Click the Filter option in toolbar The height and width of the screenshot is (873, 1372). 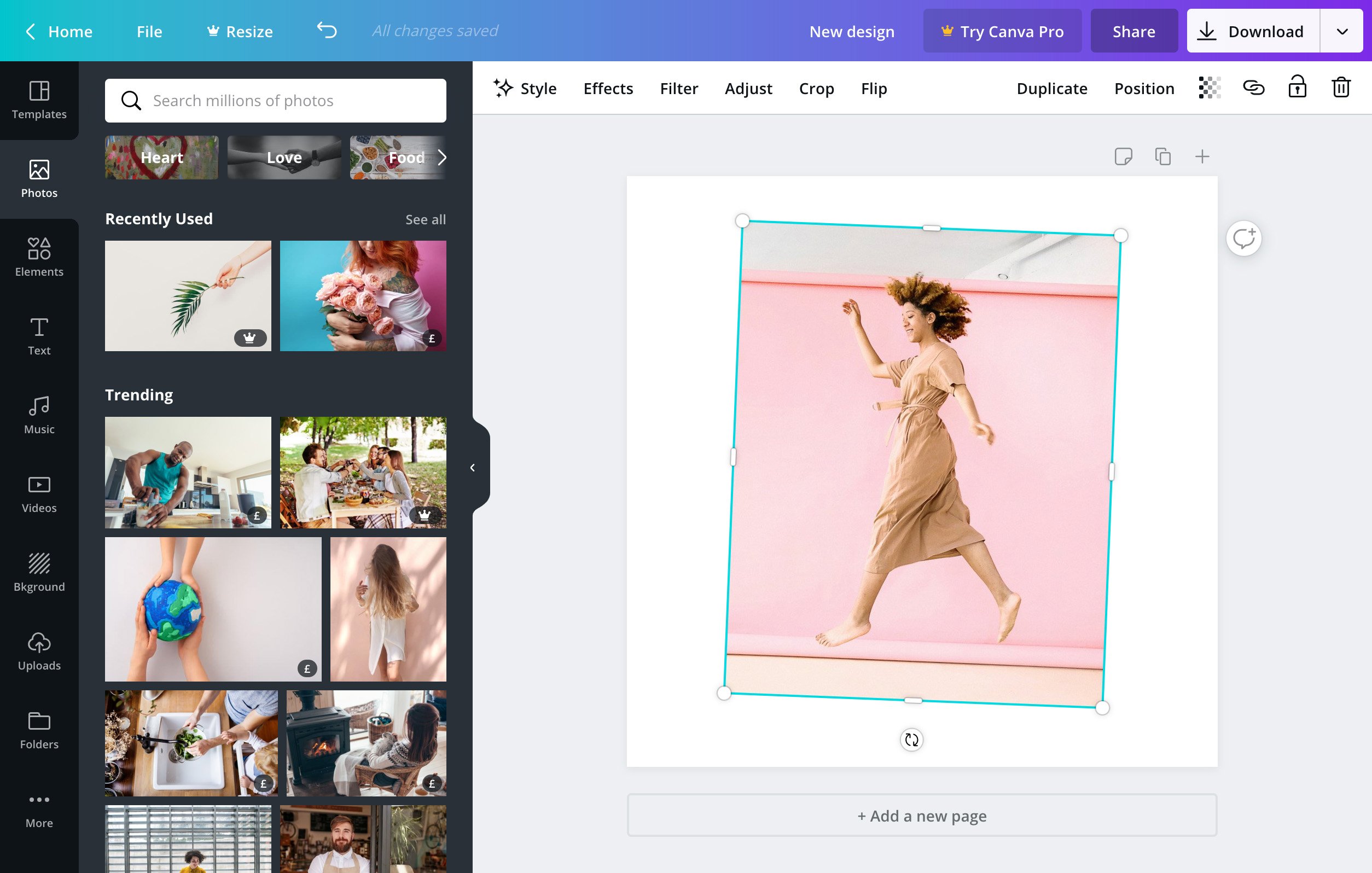coord(678,88)
